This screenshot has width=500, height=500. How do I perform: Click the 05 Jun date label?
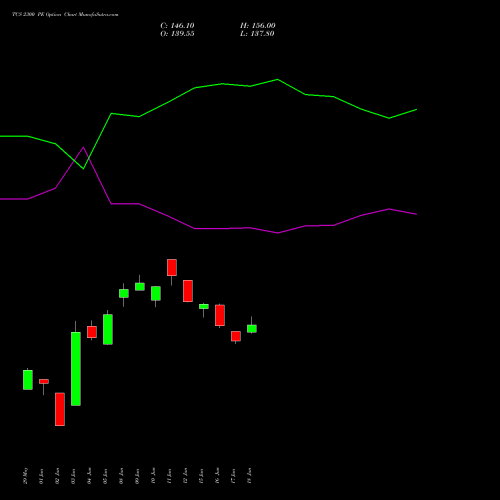(x=106, y=476)
